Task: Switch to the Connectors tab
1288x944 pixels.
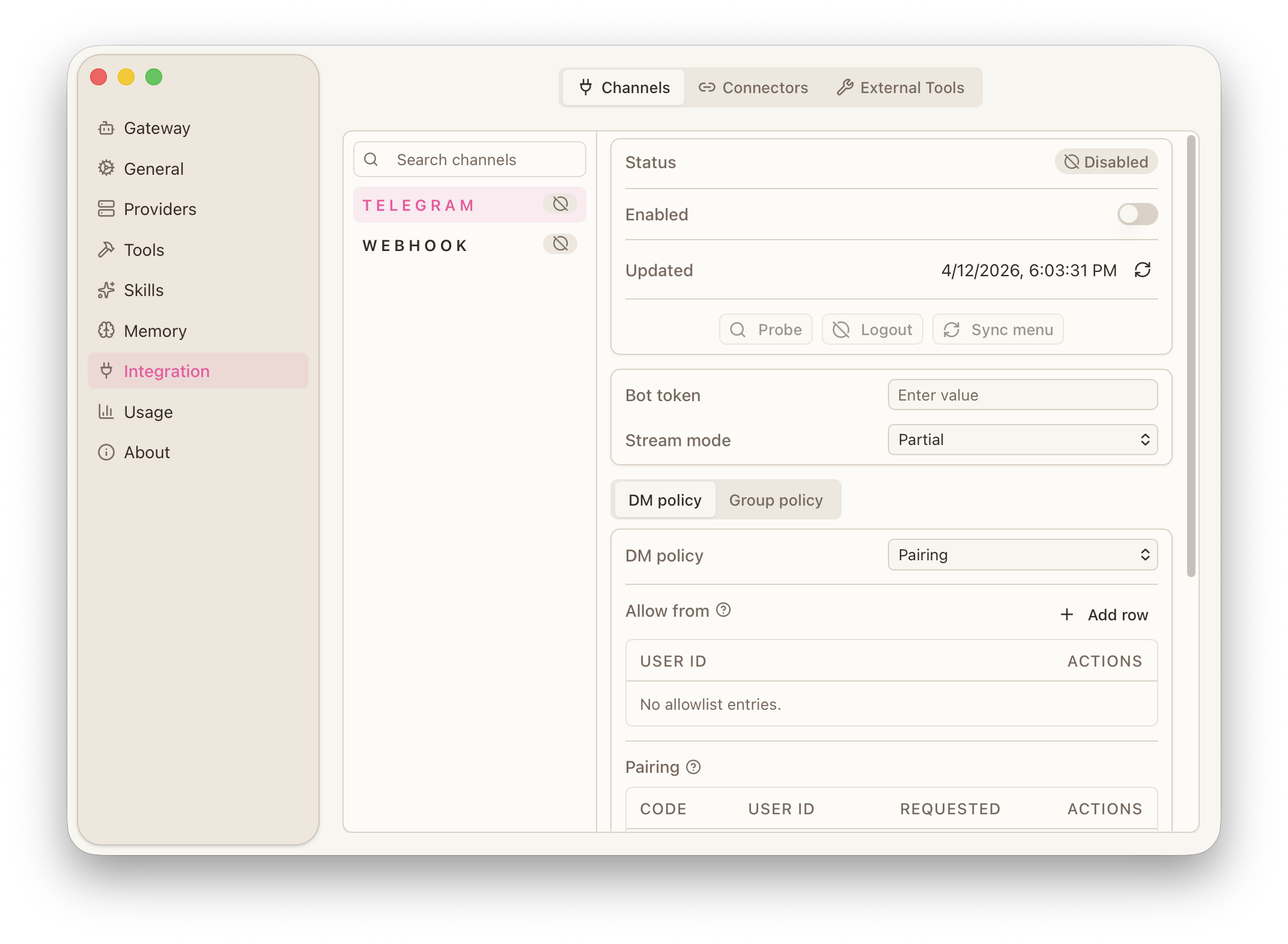Action: click(753, 87)
